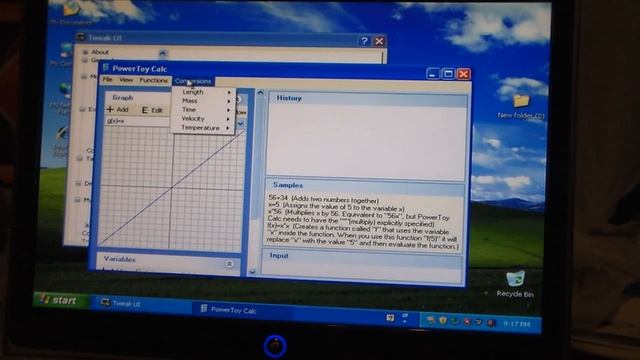The width and height of the screenshot is (640, 360).
Task: Click the Graph panel header
Action: coord(137,98)
